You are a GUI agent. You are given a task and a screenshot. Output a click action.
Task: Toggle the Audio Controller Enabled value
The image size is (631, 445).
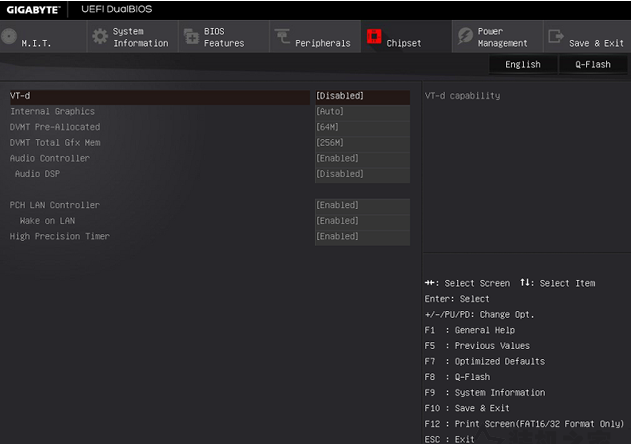pyautogui.click(x=361, y=158)
